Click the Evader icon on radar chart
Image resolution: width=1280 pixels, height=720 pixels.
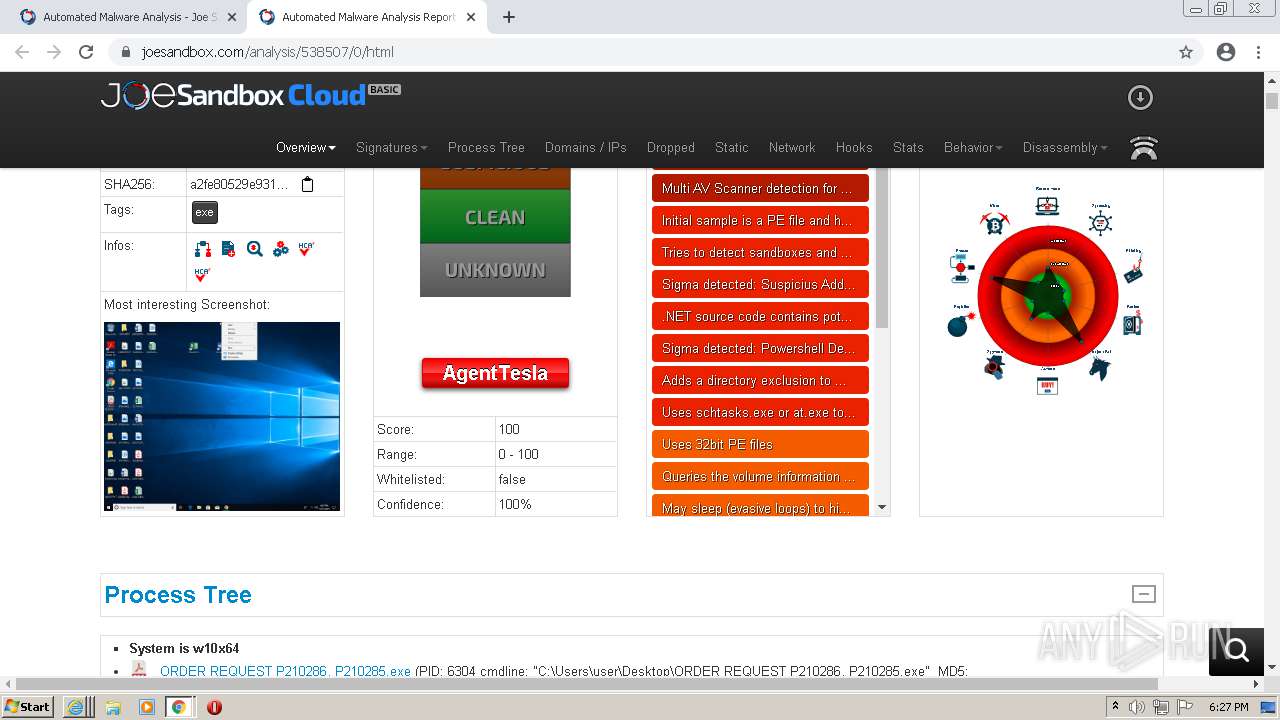[x=961, y=267]
